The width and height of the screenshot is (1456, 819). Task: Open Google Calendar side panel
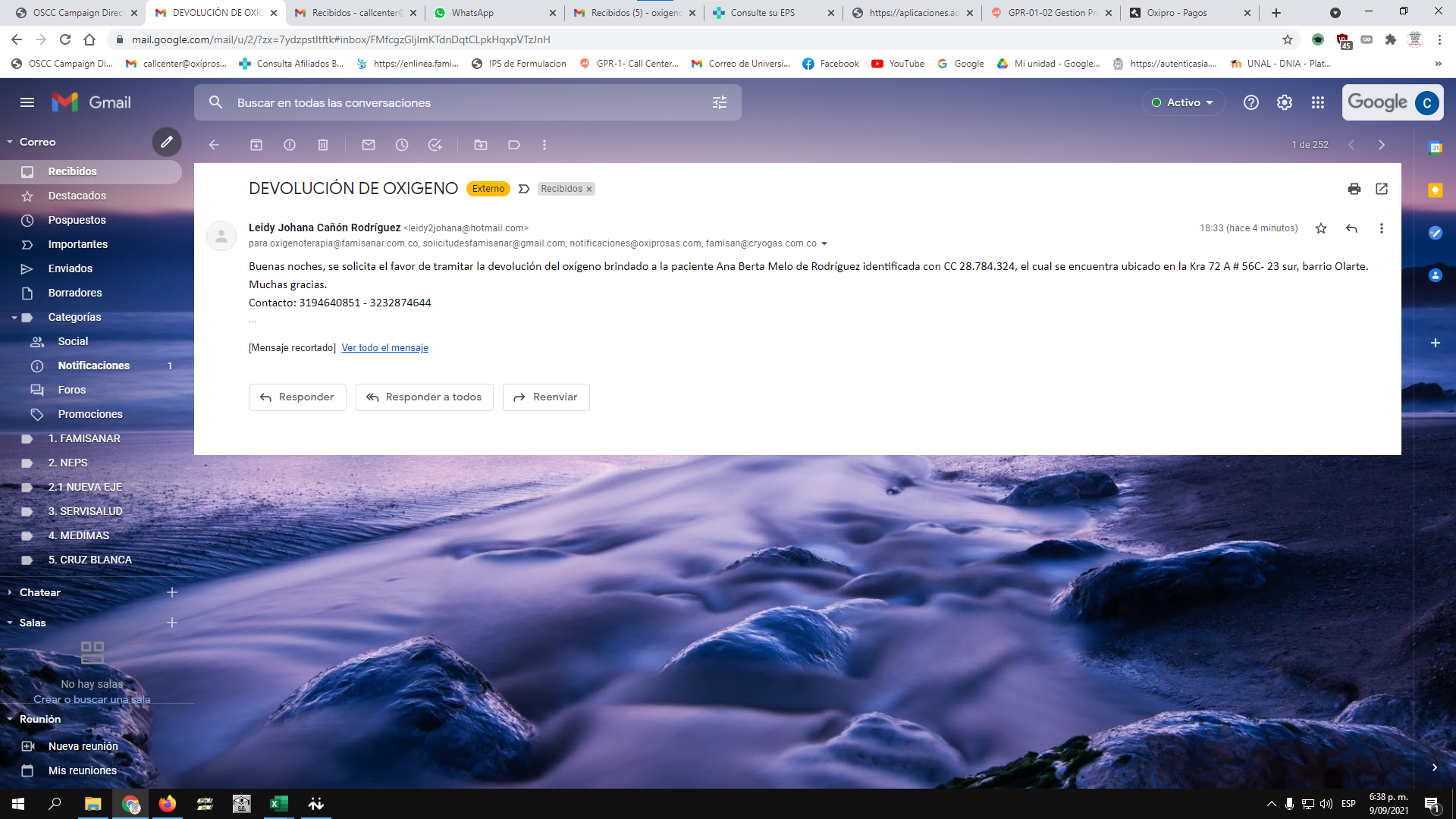click(x=1436, y=148)
